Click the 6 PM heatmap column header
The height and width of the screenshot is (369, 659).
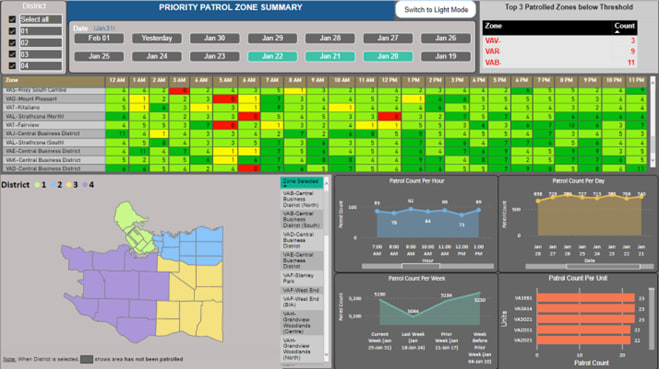tap(522, 80)
